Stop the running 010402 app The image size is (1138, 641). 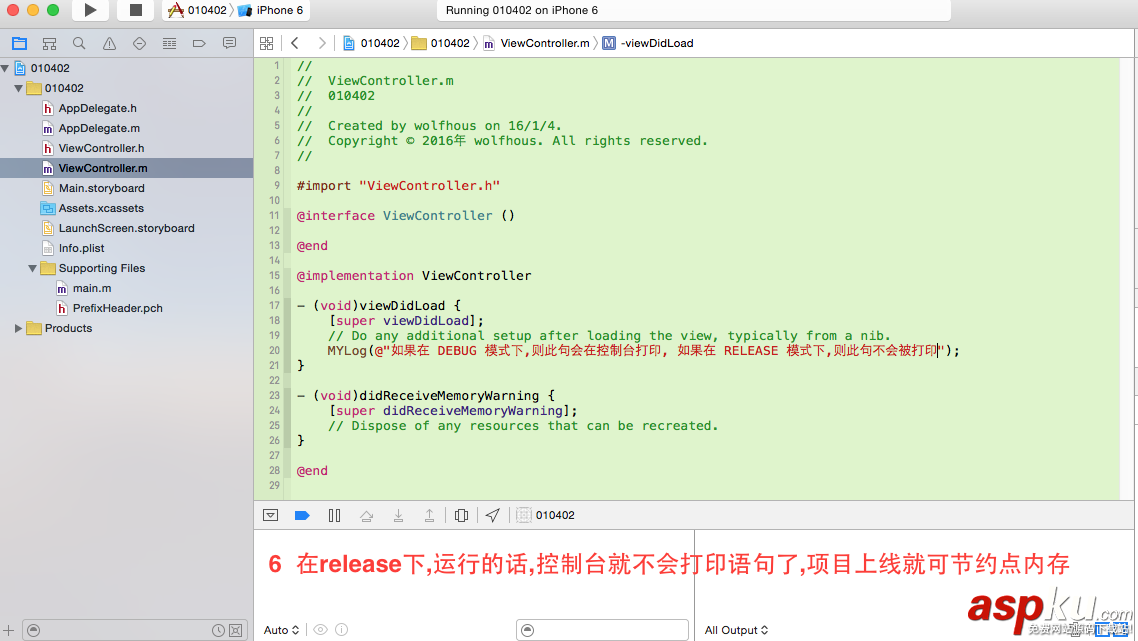coord(135,11)
